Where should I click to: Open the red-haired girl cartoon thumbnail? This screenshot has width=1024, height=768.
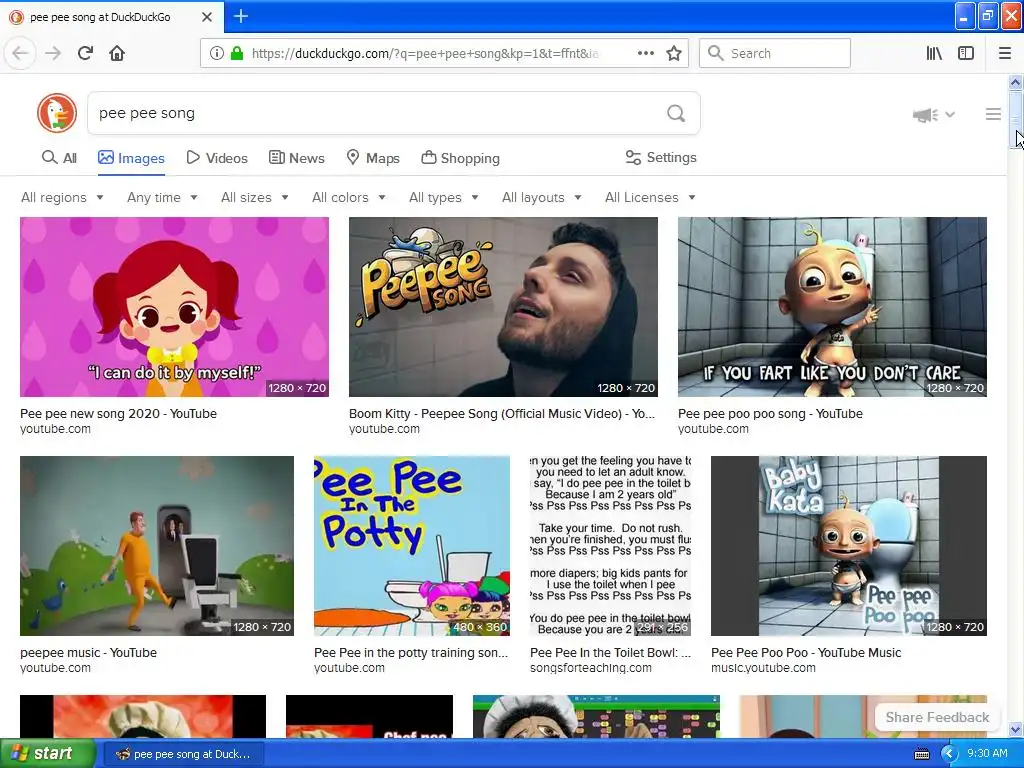(174, 307)
